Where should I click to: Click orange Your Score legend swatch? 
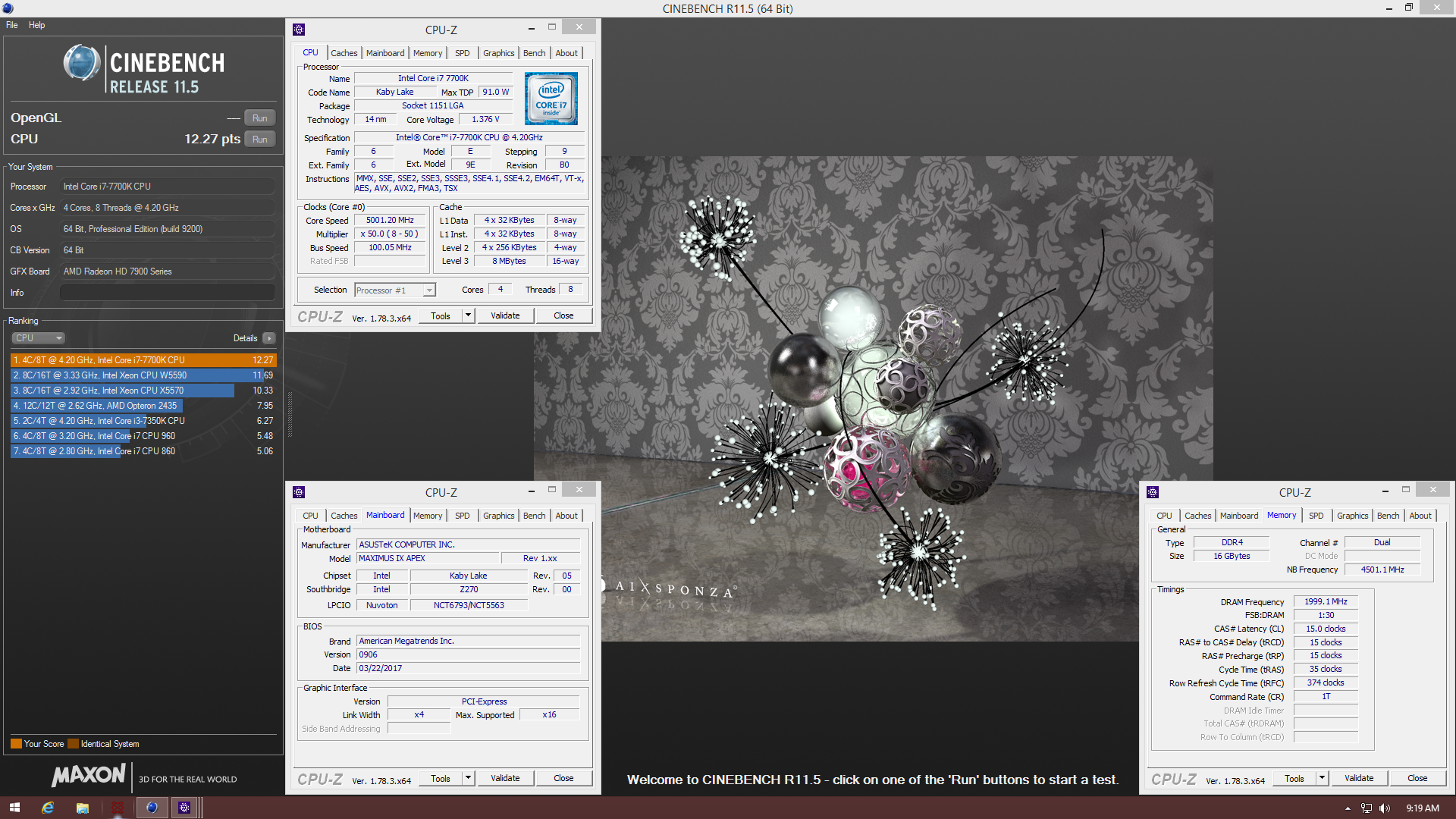pos(16,744)
